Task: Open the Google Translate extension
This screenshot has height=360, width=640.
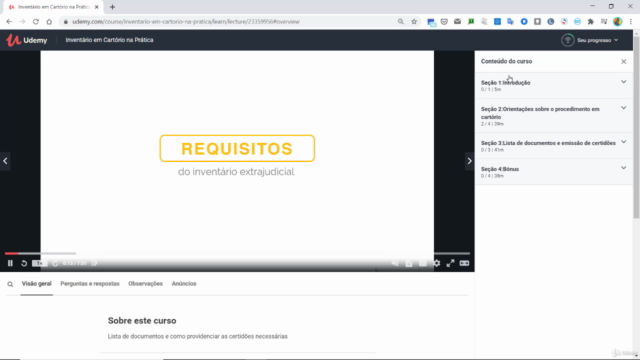Action: 511,22
